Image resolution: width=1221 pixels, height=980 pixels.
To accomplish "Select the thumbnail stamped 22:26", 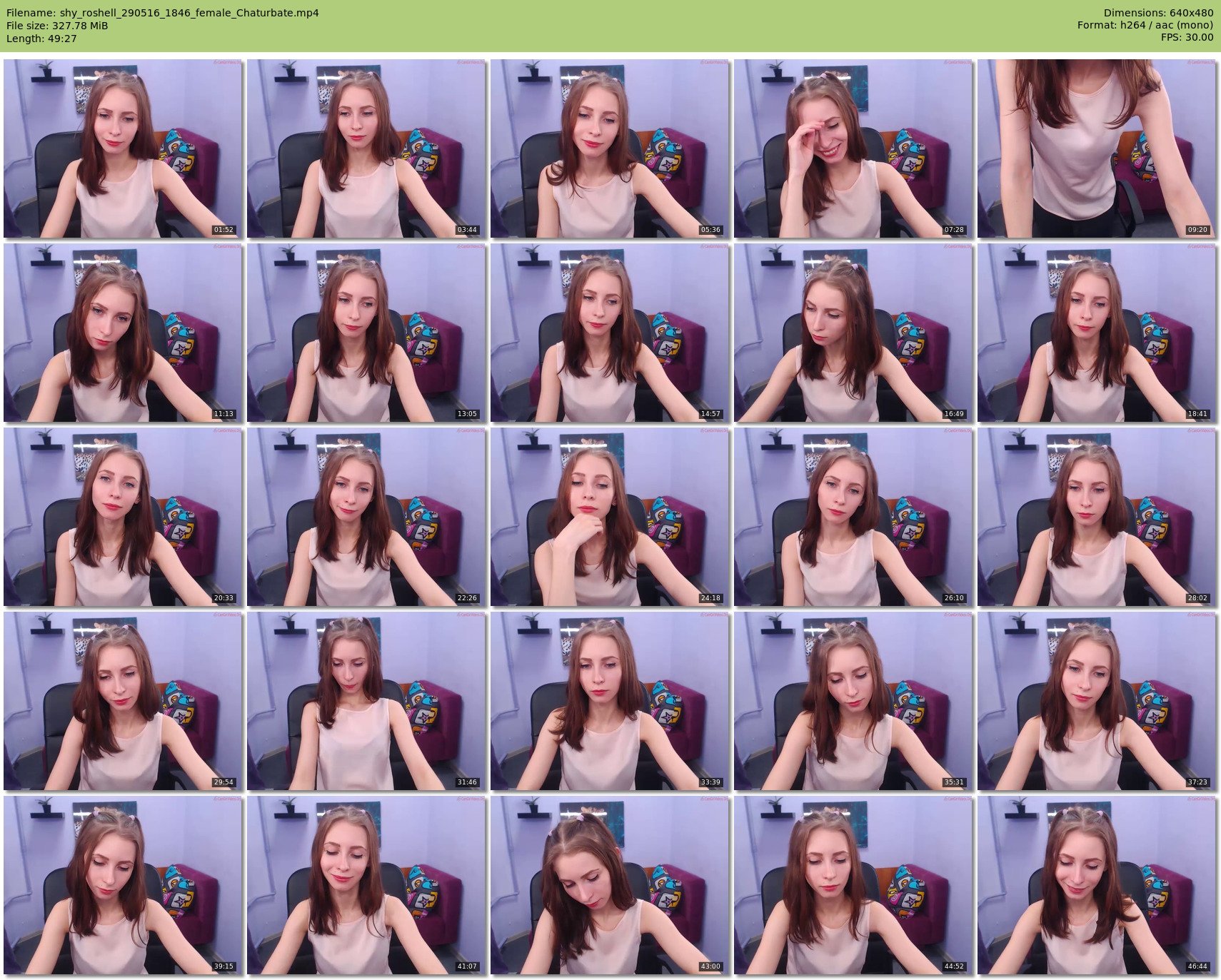I will tap(366, 517).
